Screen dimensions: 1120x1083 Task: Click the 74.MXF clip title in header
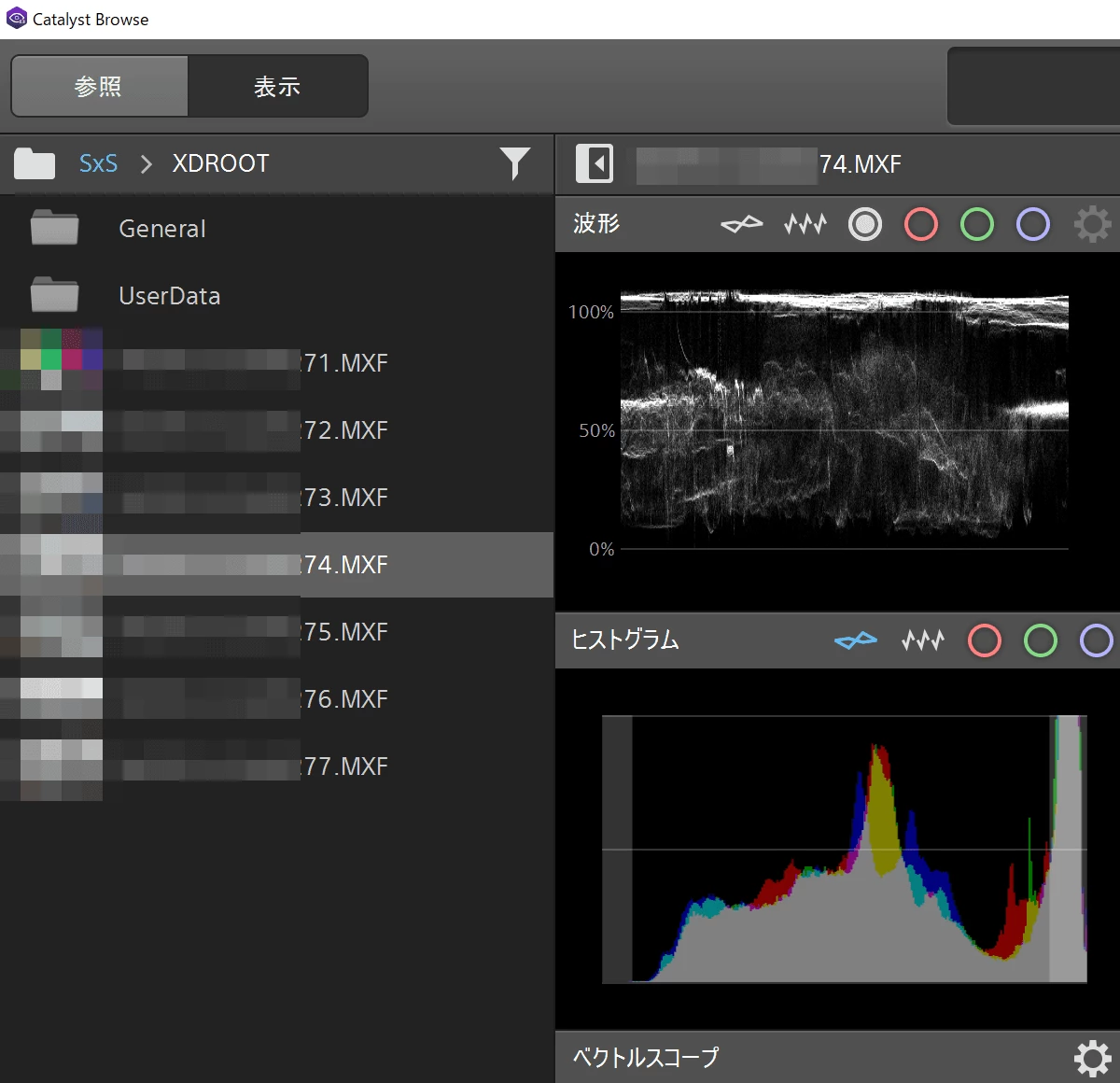(x=860, y=164)
